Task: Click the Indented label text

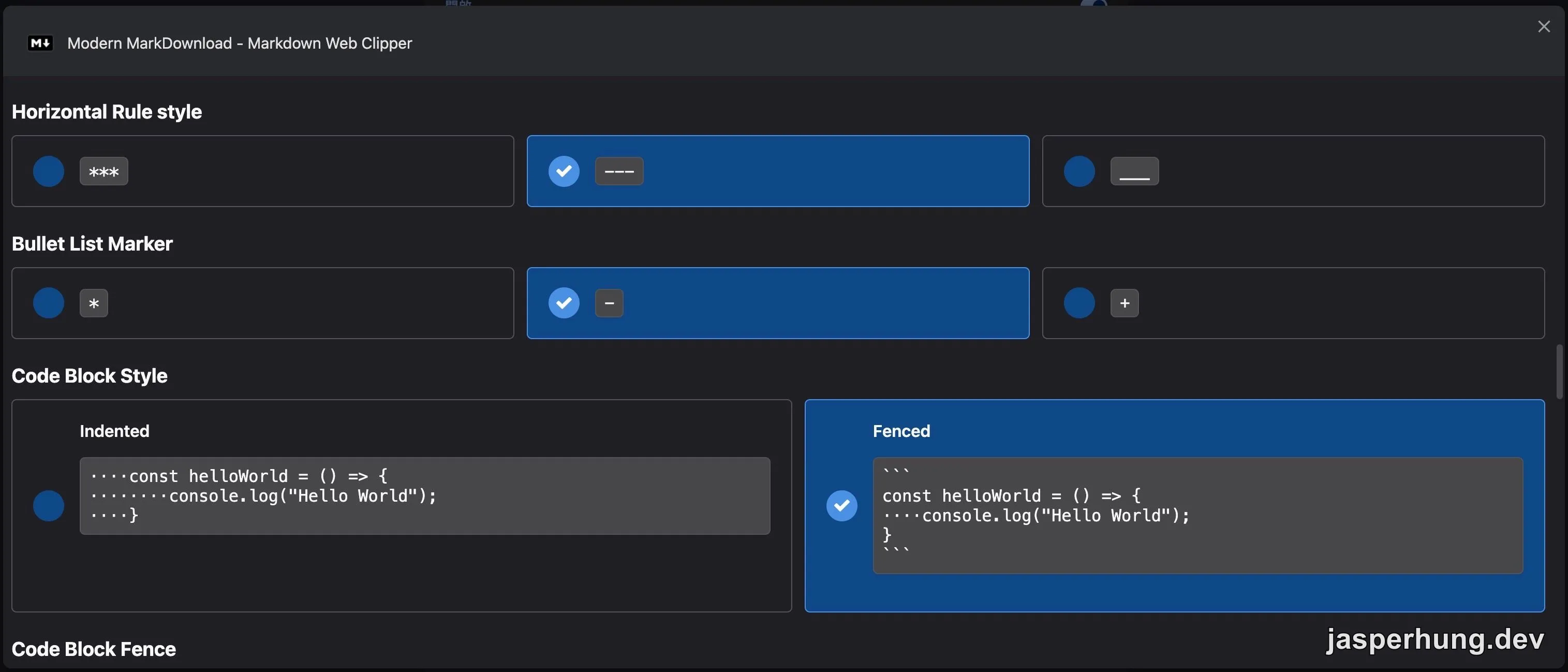Action: [114, 431]
